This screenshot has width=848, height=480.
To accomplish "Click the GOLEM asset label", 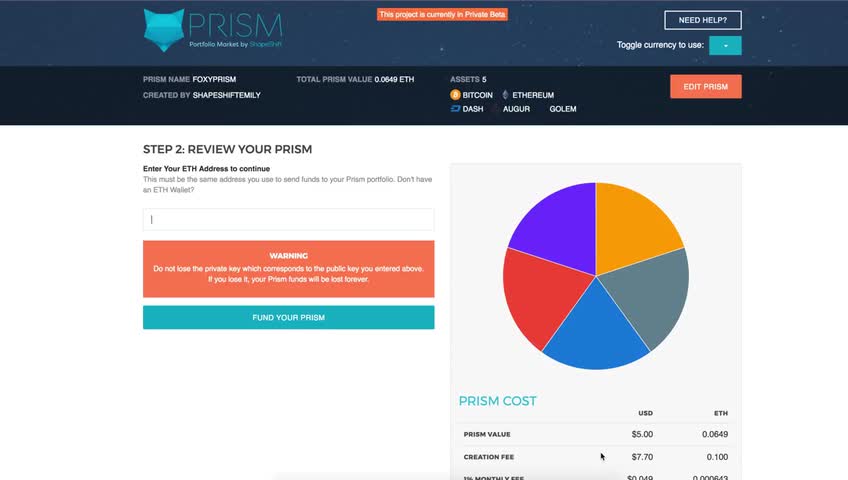I will (x=563, y=109).
